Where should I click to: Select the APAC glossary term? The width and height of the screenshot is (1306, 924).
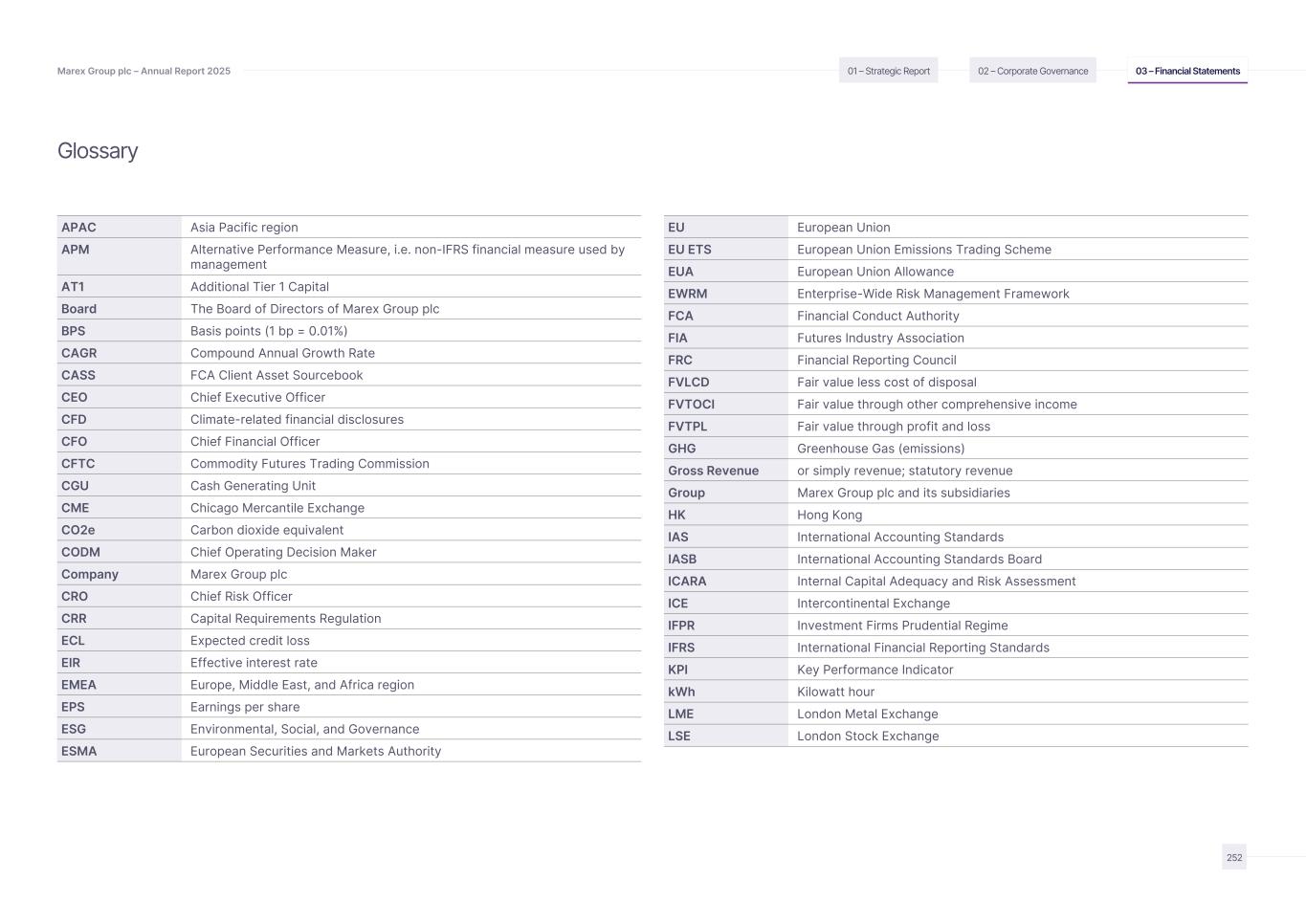(78, 228)
